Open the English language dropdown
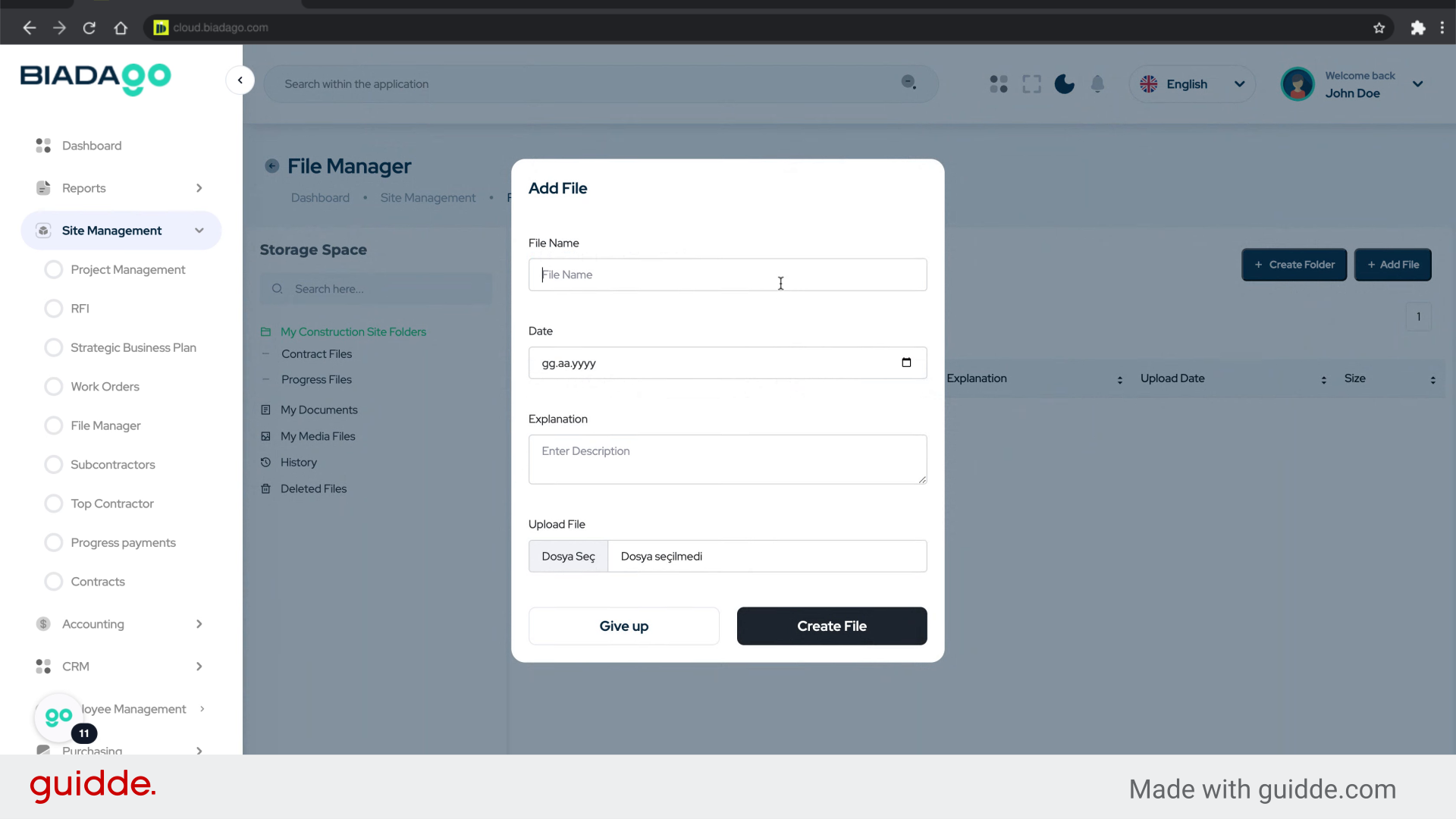This screenshot has height=819, width=1456. [x=1192, y=84]
